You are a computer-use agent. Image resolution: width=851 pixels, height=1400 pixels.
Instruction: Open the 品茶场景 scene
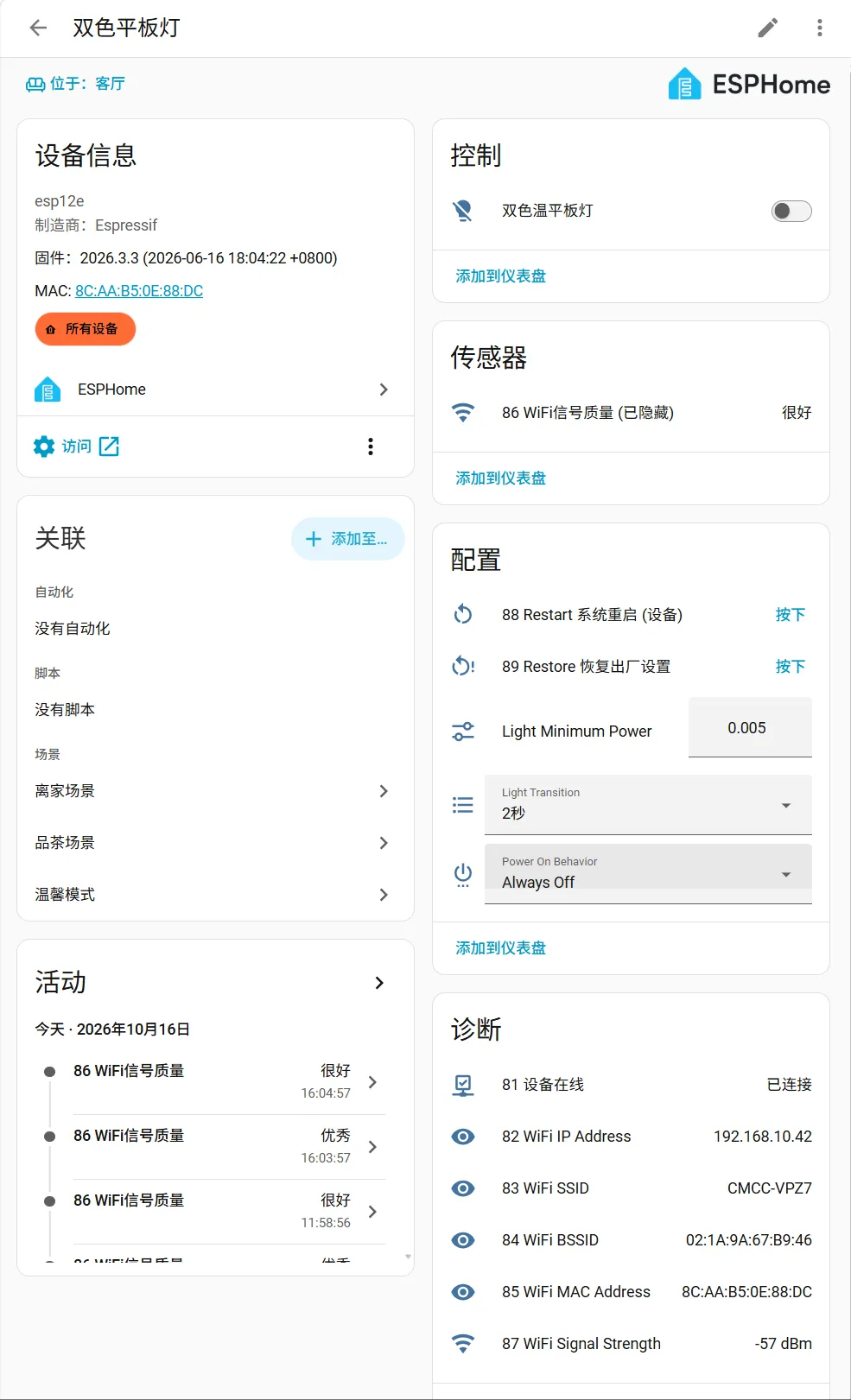tap(215, 843)
